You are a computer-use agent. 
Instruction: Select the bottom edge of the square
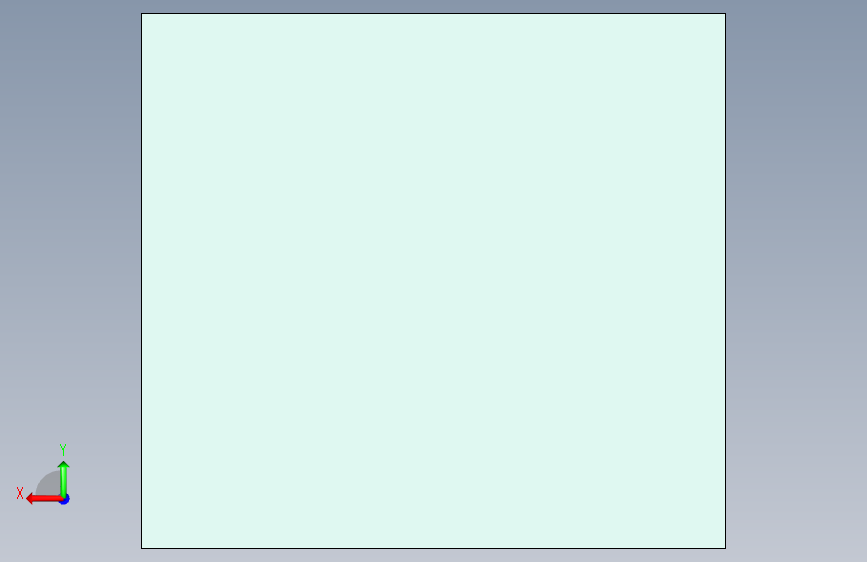[434, 548]
